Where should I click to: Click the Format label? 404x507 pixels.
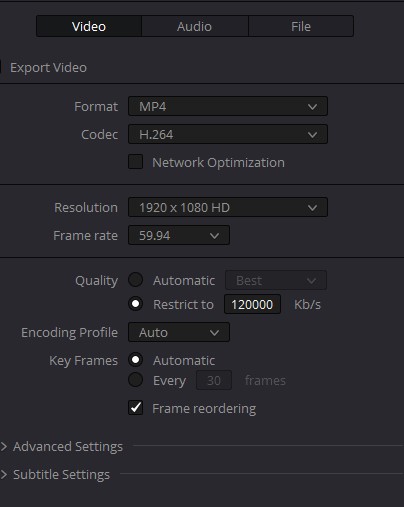pos(96,107)
